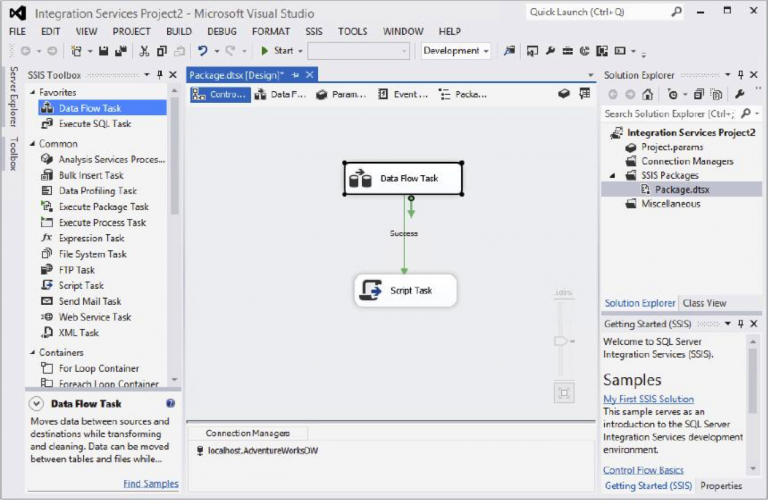Click the Start debugging button

point(277,51)
